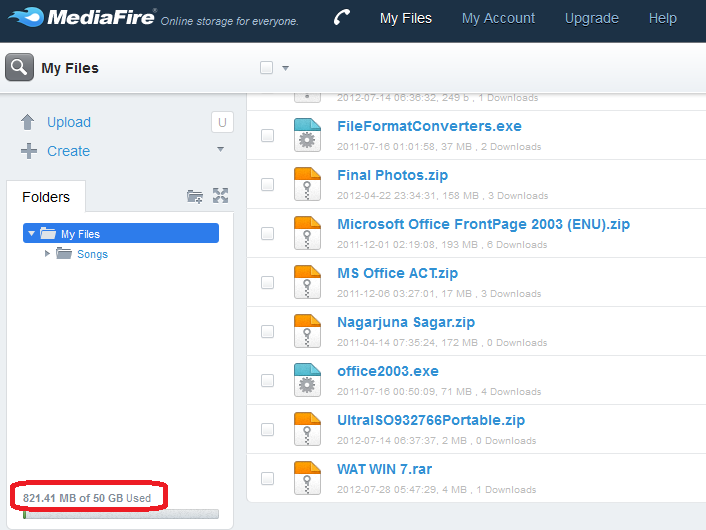Screen dimensions: 706x530
Task: Click the MediaFire logo
Action: 82,18
